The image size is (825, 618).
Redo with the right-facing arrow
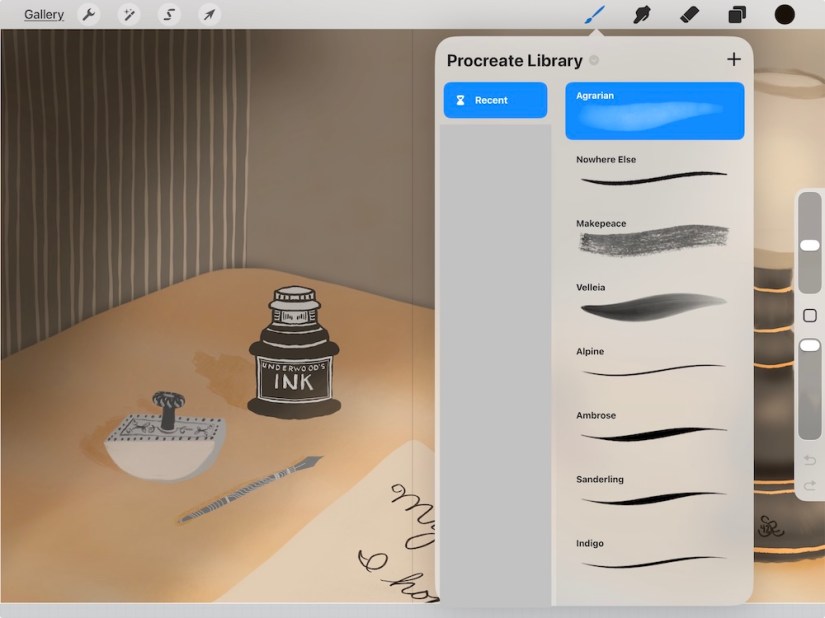(x=810, y=488)
